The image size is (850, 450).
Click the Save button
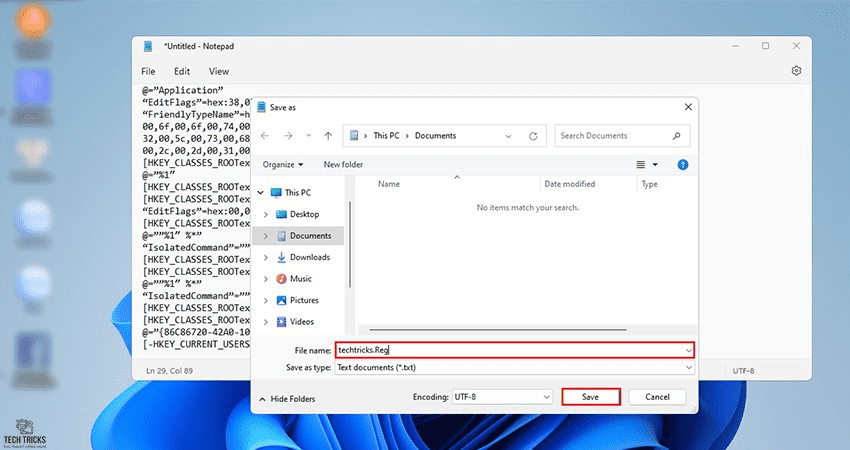(x=590, y=397)
